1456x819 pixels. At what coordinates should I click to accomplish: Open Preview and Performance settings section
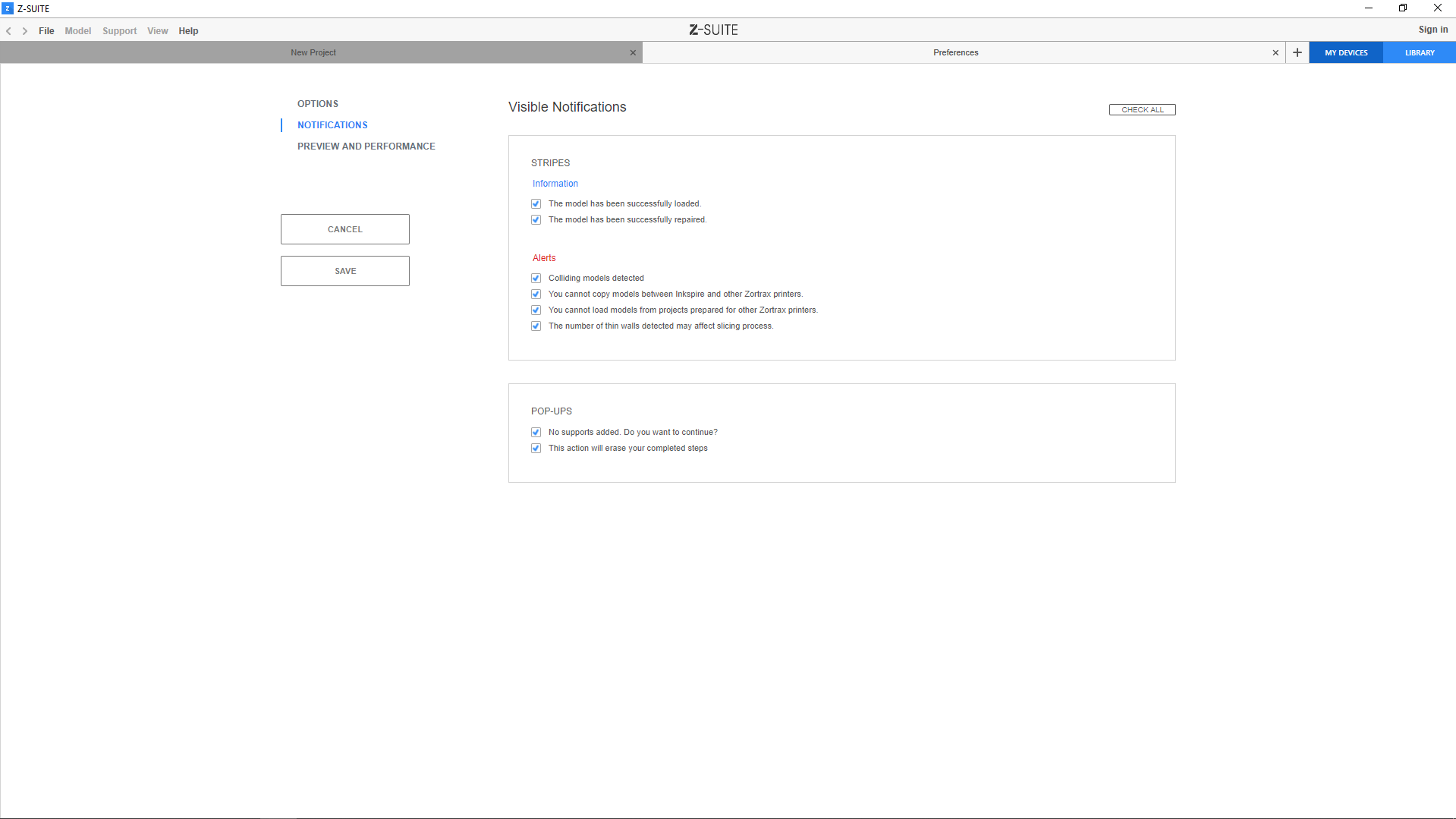point(366,146)
